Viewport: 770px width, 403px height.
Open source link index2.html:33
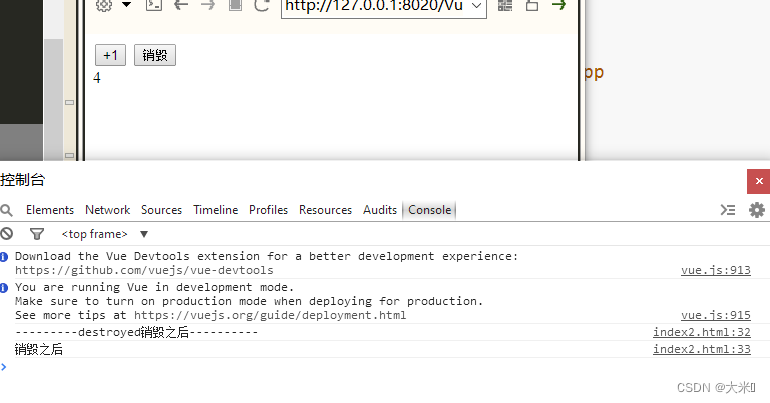pyautogui.click(x=702, y=349)
